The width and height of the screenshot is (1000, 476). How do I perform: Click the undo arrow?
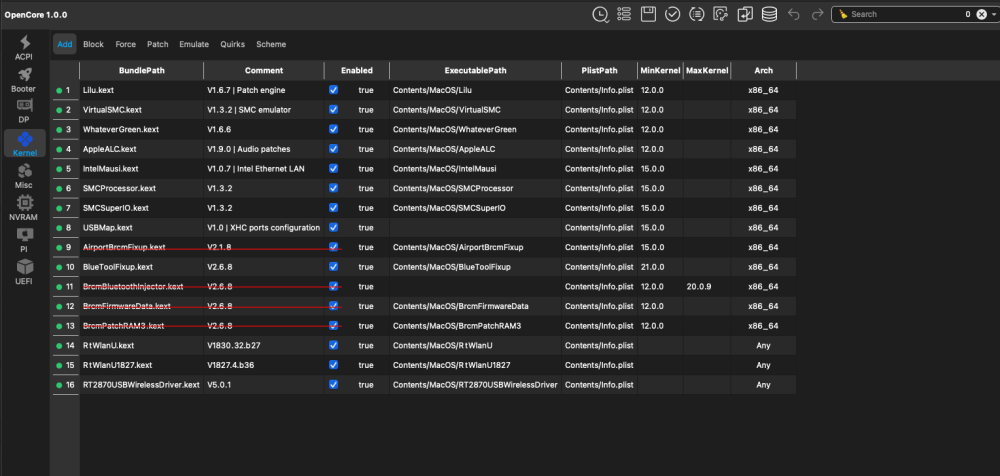click(x=793, y=14)
